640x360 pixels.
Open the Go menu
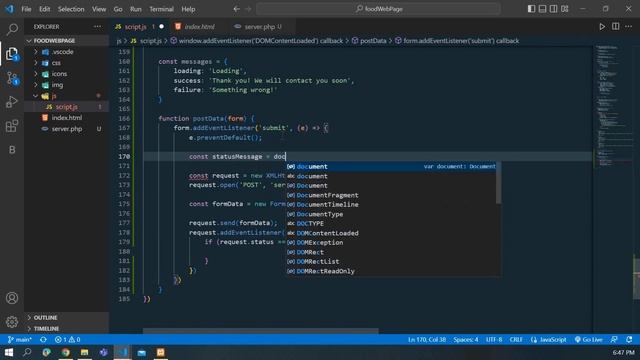pos(118,9)
